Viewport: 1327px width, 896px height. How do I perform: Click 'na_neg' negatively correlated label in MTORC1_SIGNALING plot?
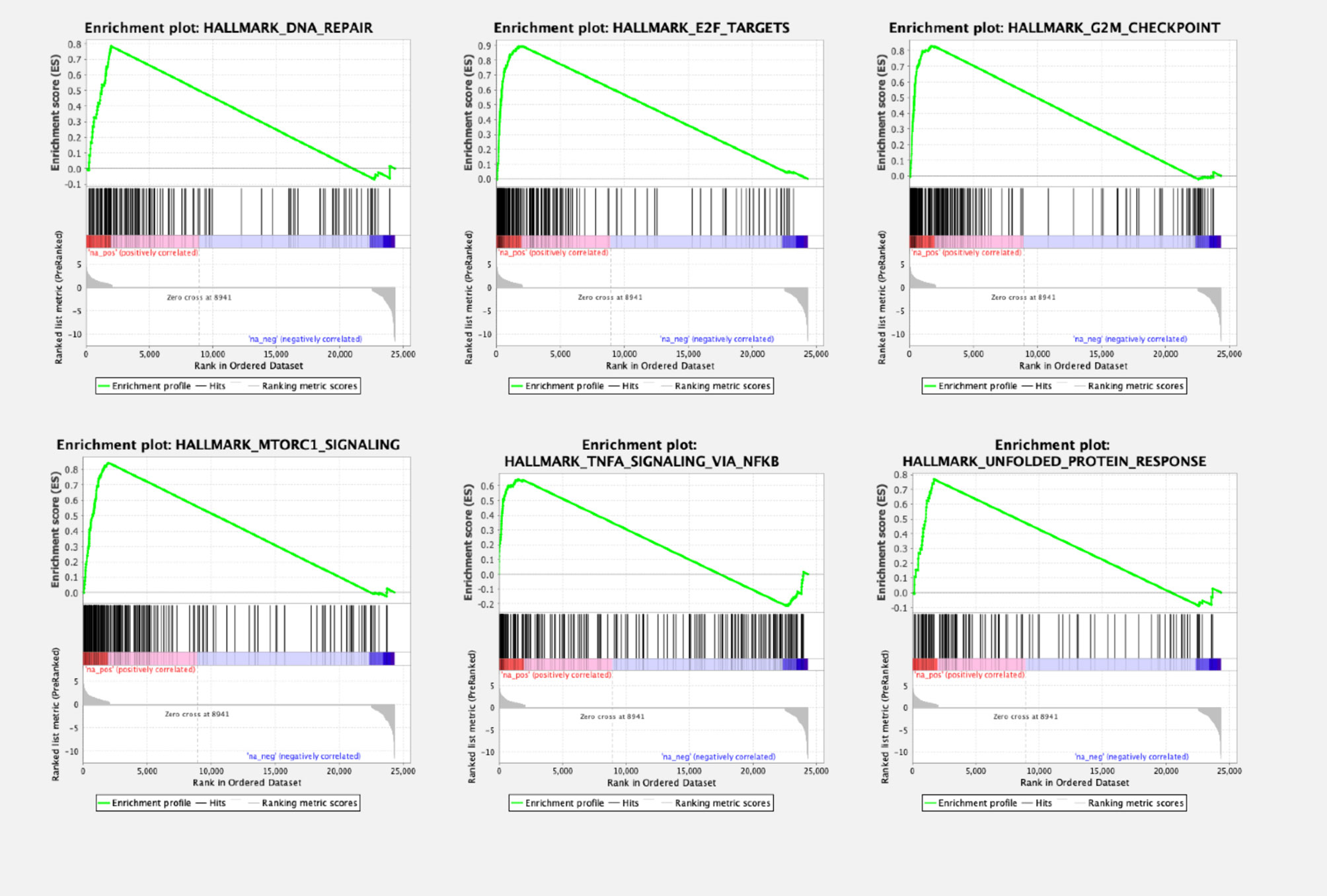[x=304, y=756]
